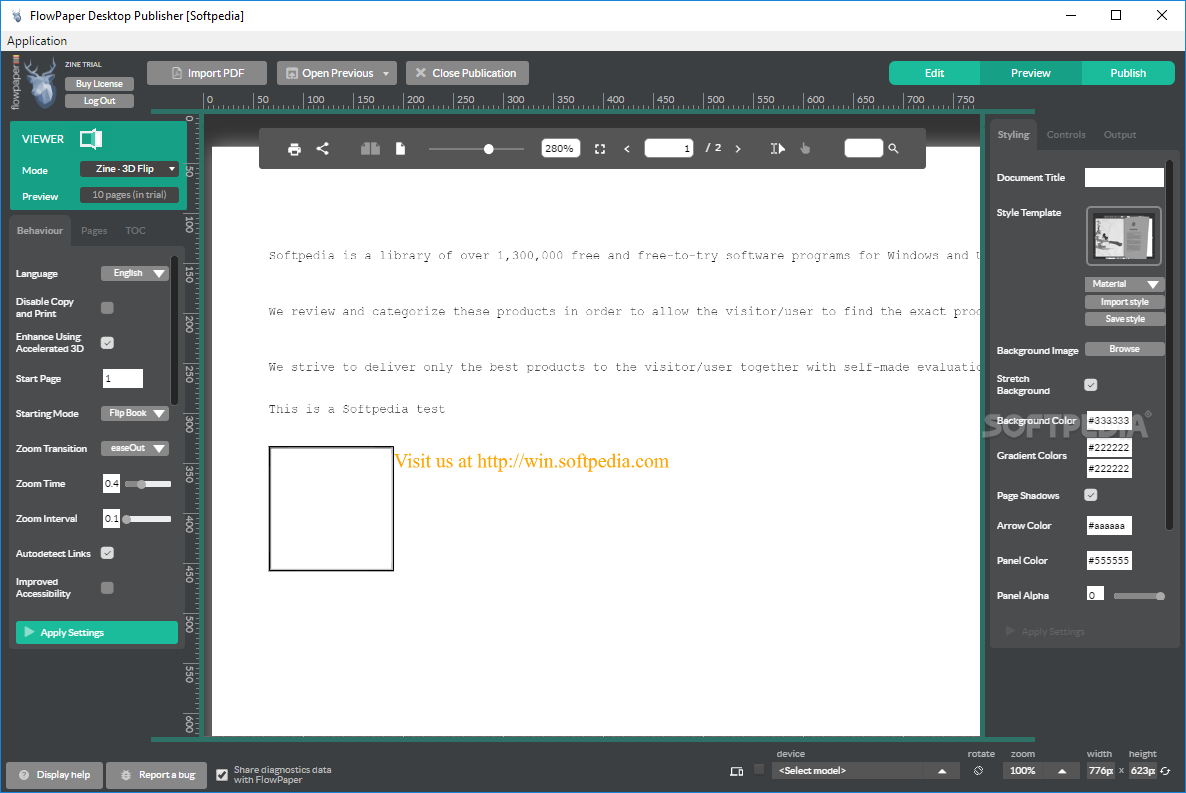This screenshot has height=793, width=1186.
Task: Open the Zoom Transition easeOut dropdown
Action: tap(135, 448)
